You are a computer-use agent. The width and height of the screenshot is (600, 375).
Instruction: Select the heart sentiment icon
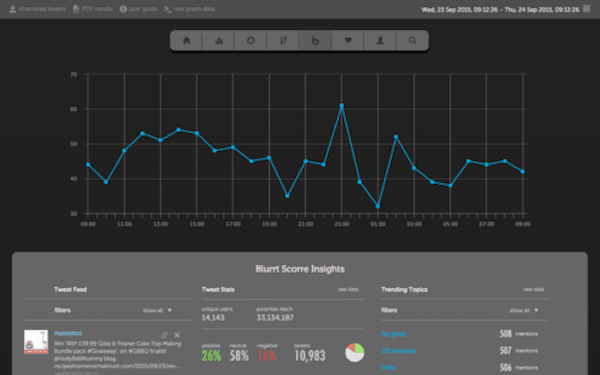click(x=348, y=41)
